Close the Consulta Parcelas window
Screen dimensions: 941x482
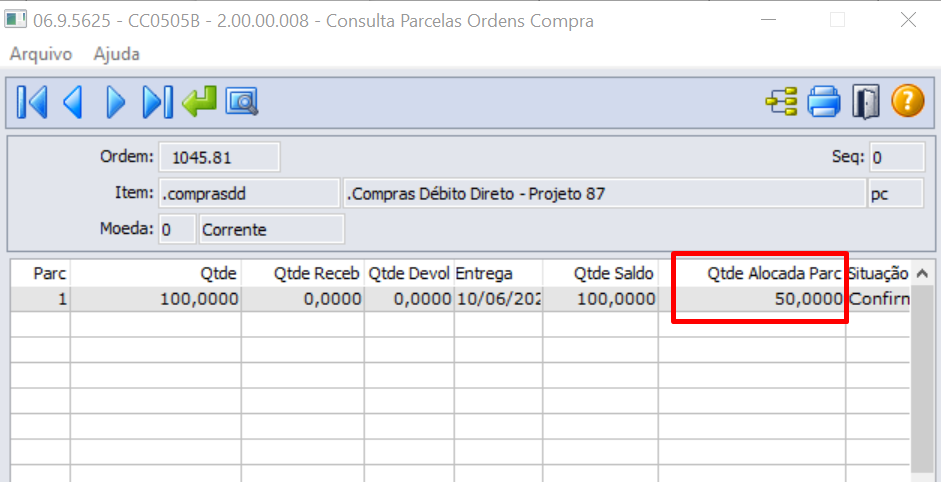tap(909, 20)
